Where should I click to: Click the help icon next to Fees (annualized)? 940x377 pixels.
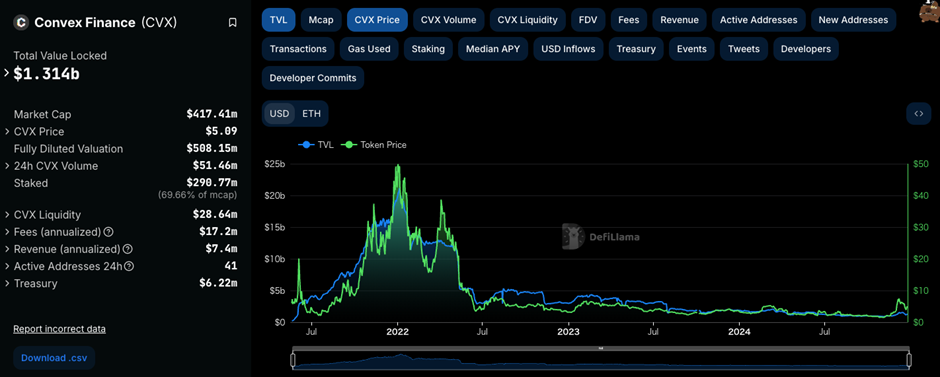coord(109,231)
